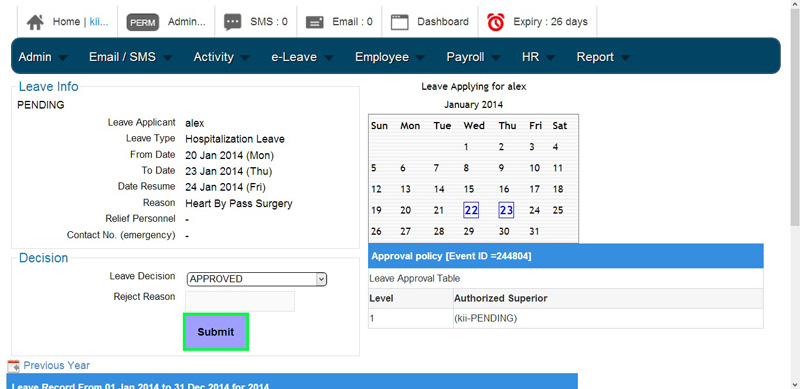Open the Previous Year link
This screenshot has width=800, height=389.
(57, 366)
